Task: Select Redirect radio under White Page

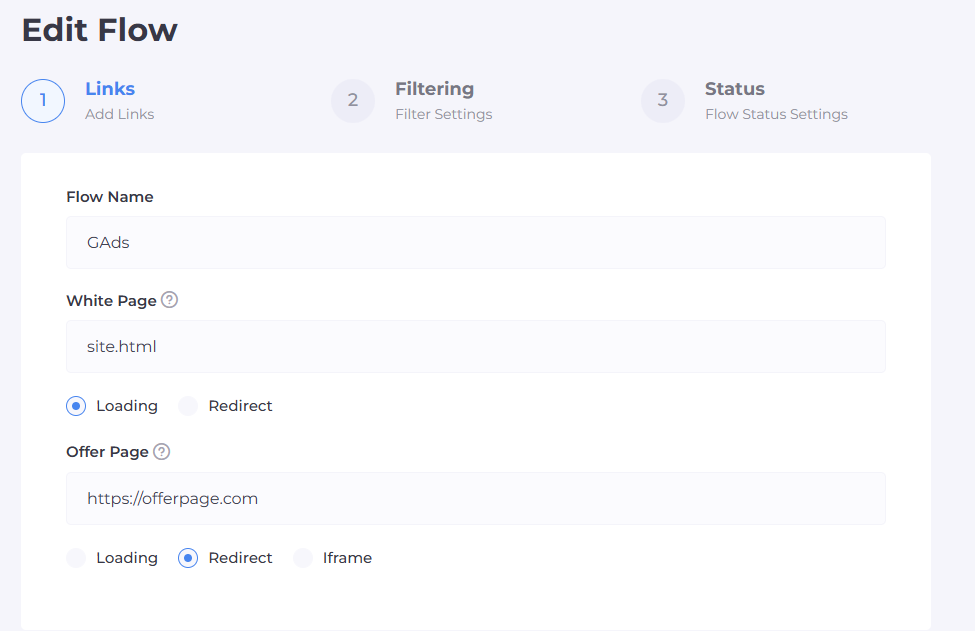Action: click(188, 406)
